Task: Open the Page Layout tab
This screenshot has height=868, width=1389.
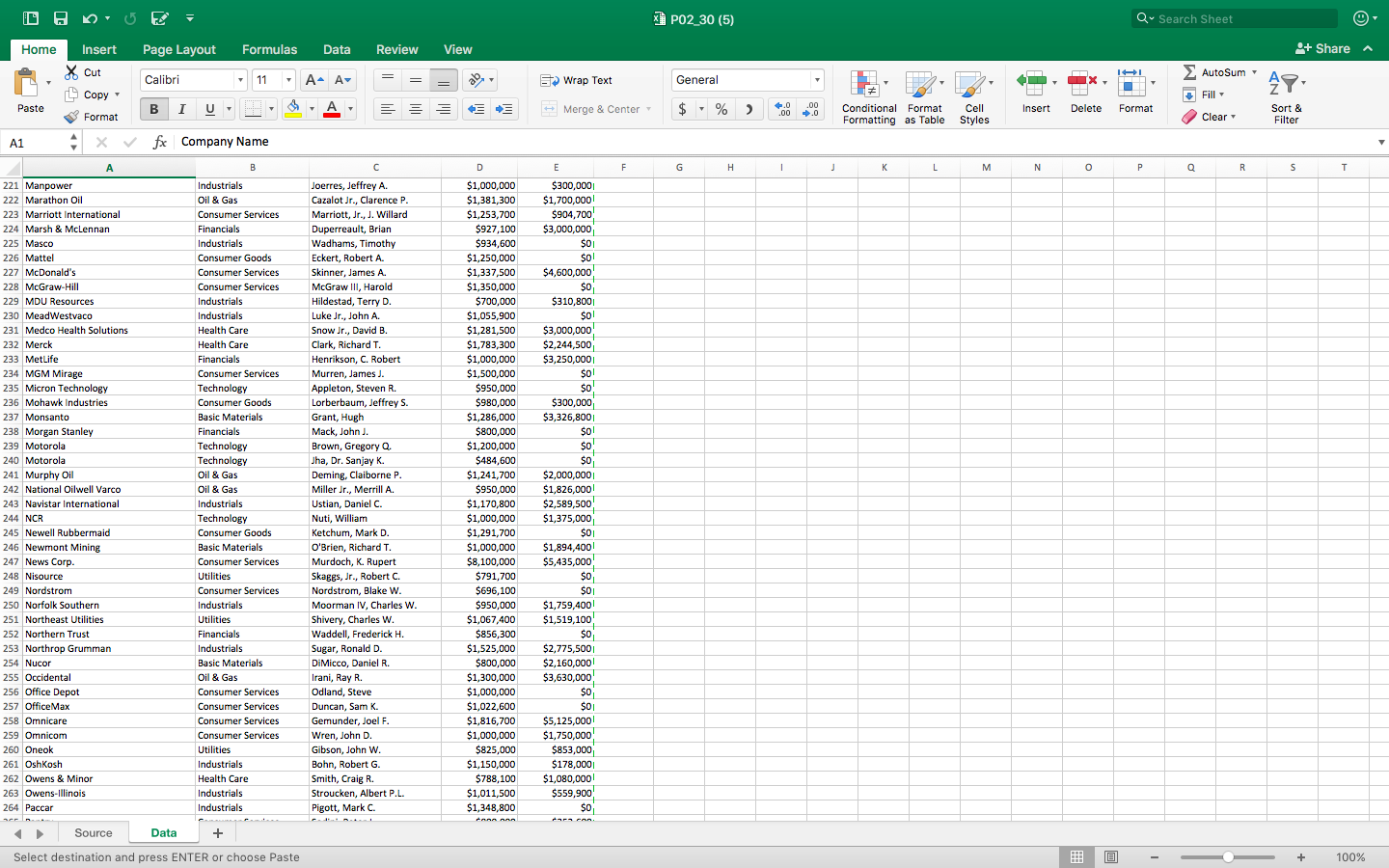Action: pos(179,49)
